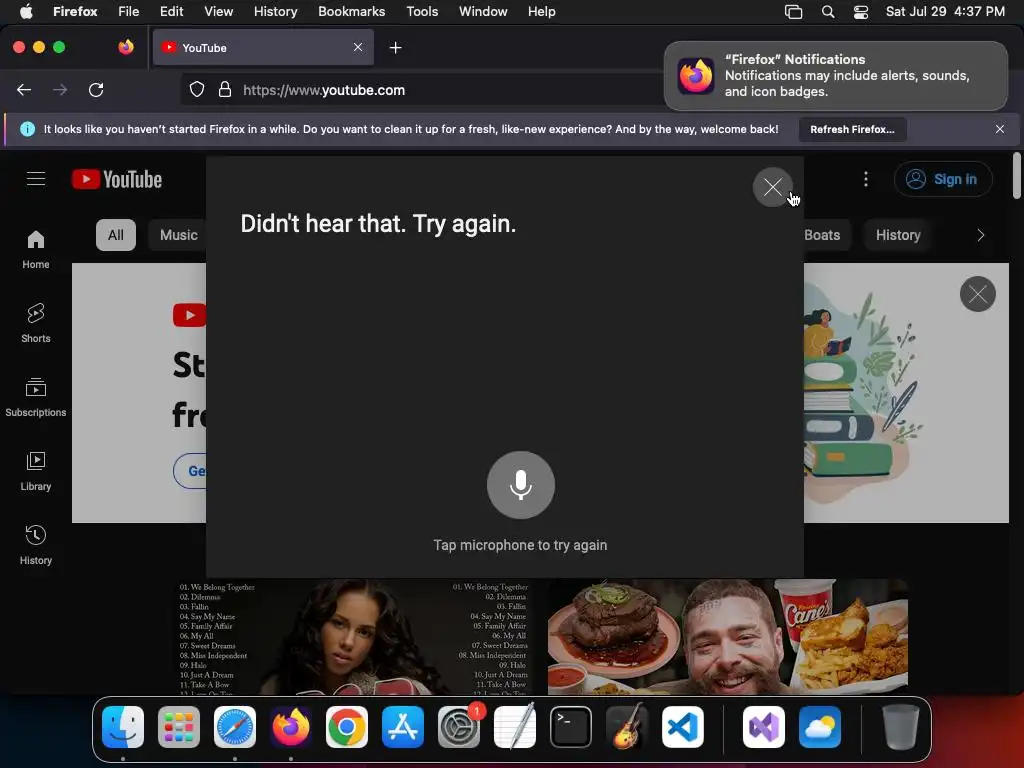Viewport: 1024px width, 768px height.
Task: Open the Cane's food video thumbnail
Action: [x=728, y=636]
